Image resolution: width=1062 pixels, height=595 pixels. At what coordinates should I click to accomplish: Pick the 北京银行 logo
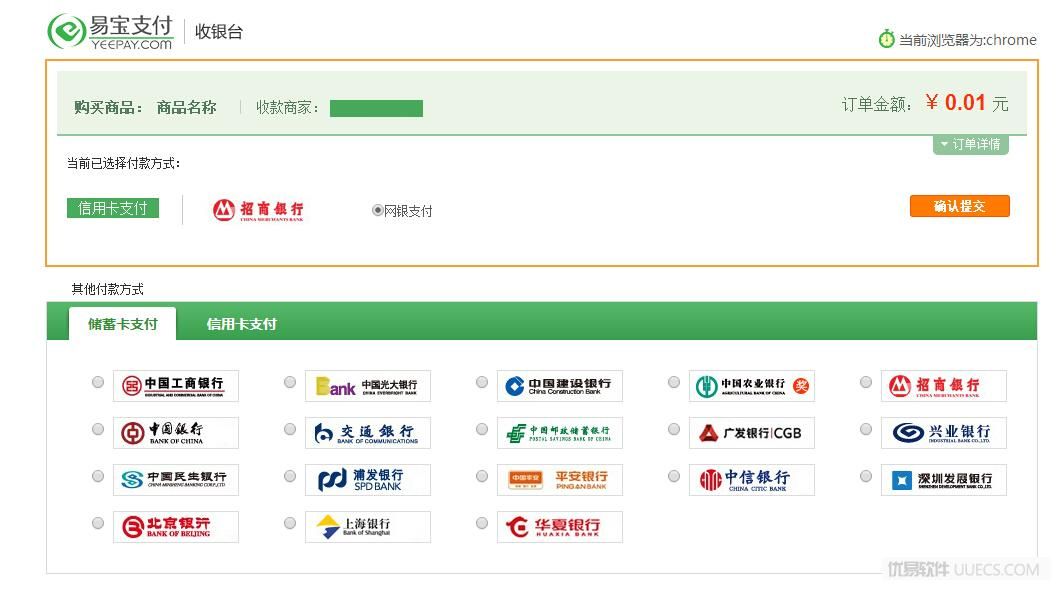pos(176,527)
